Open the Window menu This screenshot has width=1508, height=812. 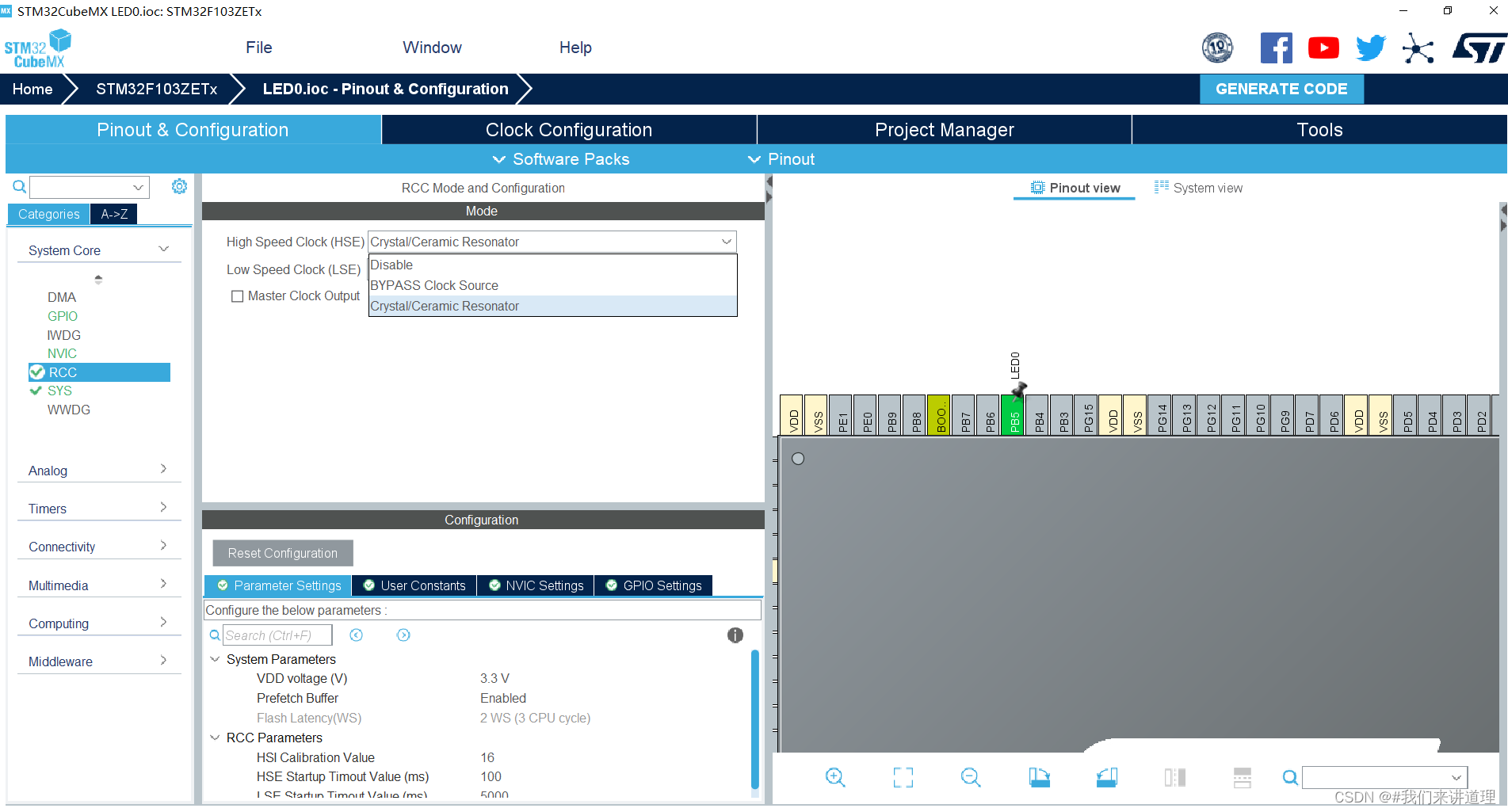coord(432,48)
